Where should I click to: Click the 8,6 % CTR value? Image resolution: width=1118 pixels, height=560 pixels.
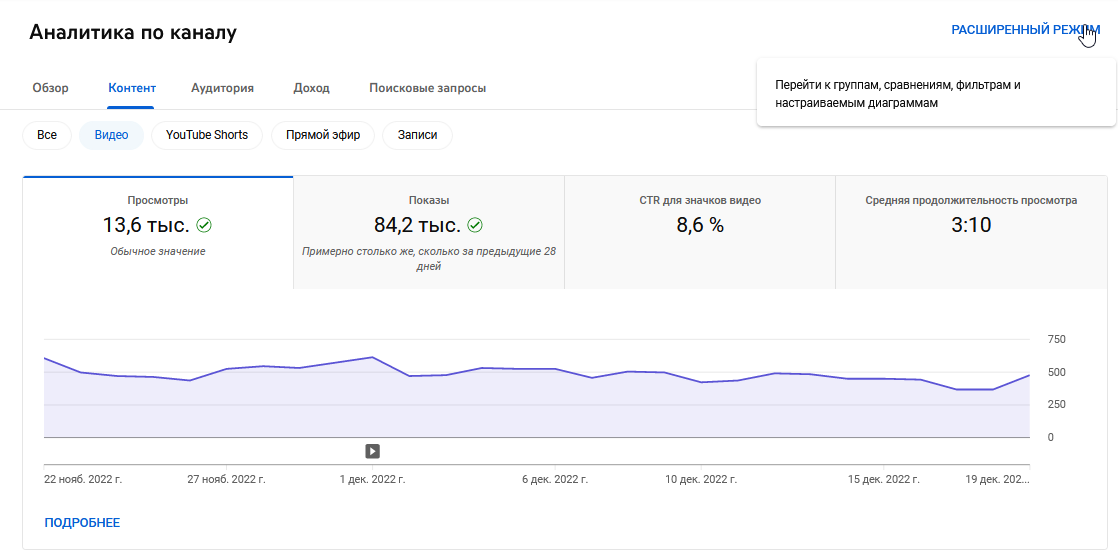[699, 225]
